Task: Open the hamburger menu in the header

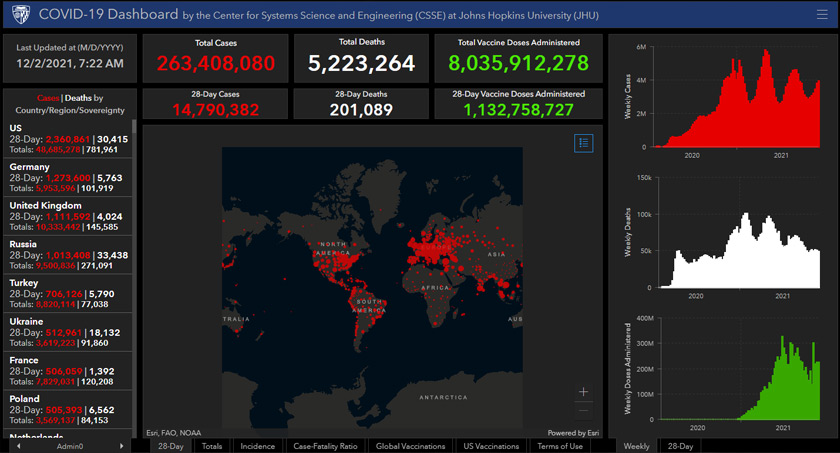Action: tap(821, 15)
